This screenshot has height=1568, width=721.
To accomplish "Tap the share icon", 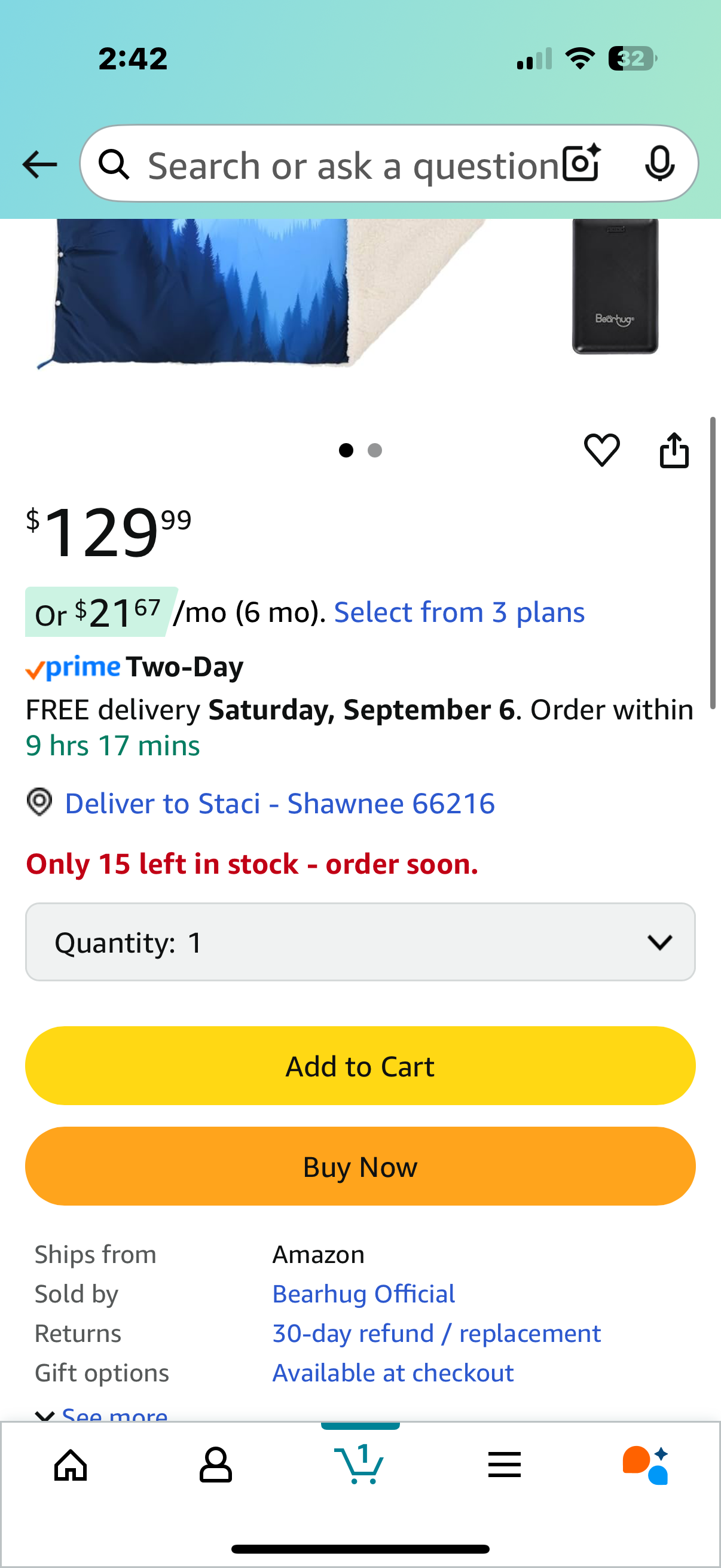I will 674,450.
